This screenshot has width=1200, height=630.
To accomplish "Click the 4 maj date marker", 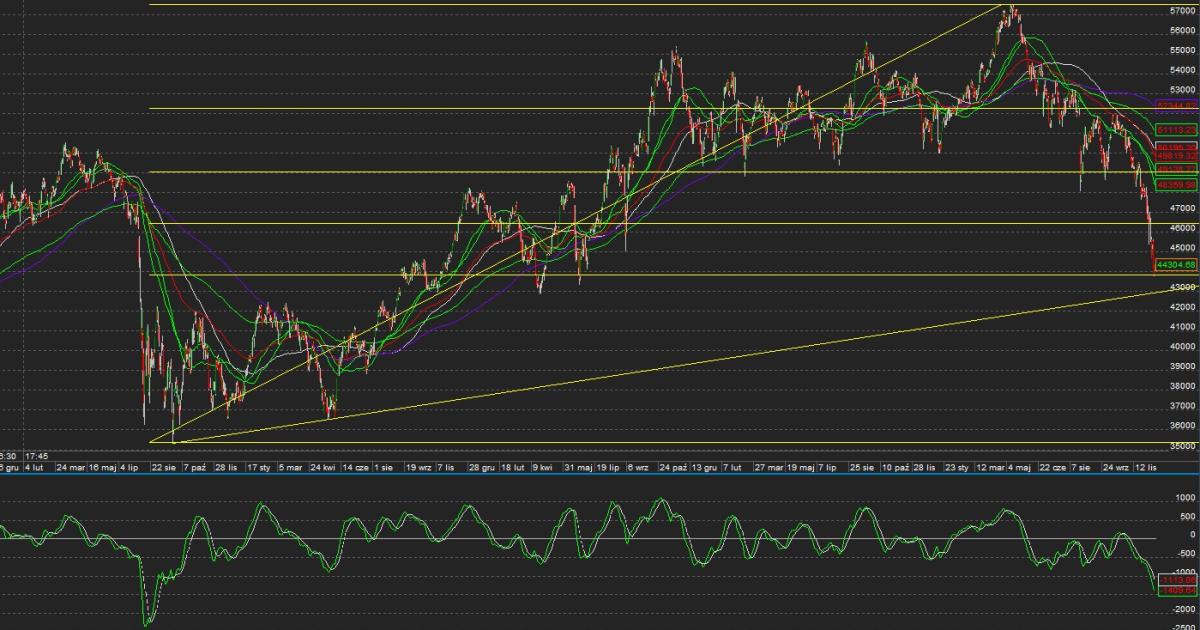I will 1020,467.
